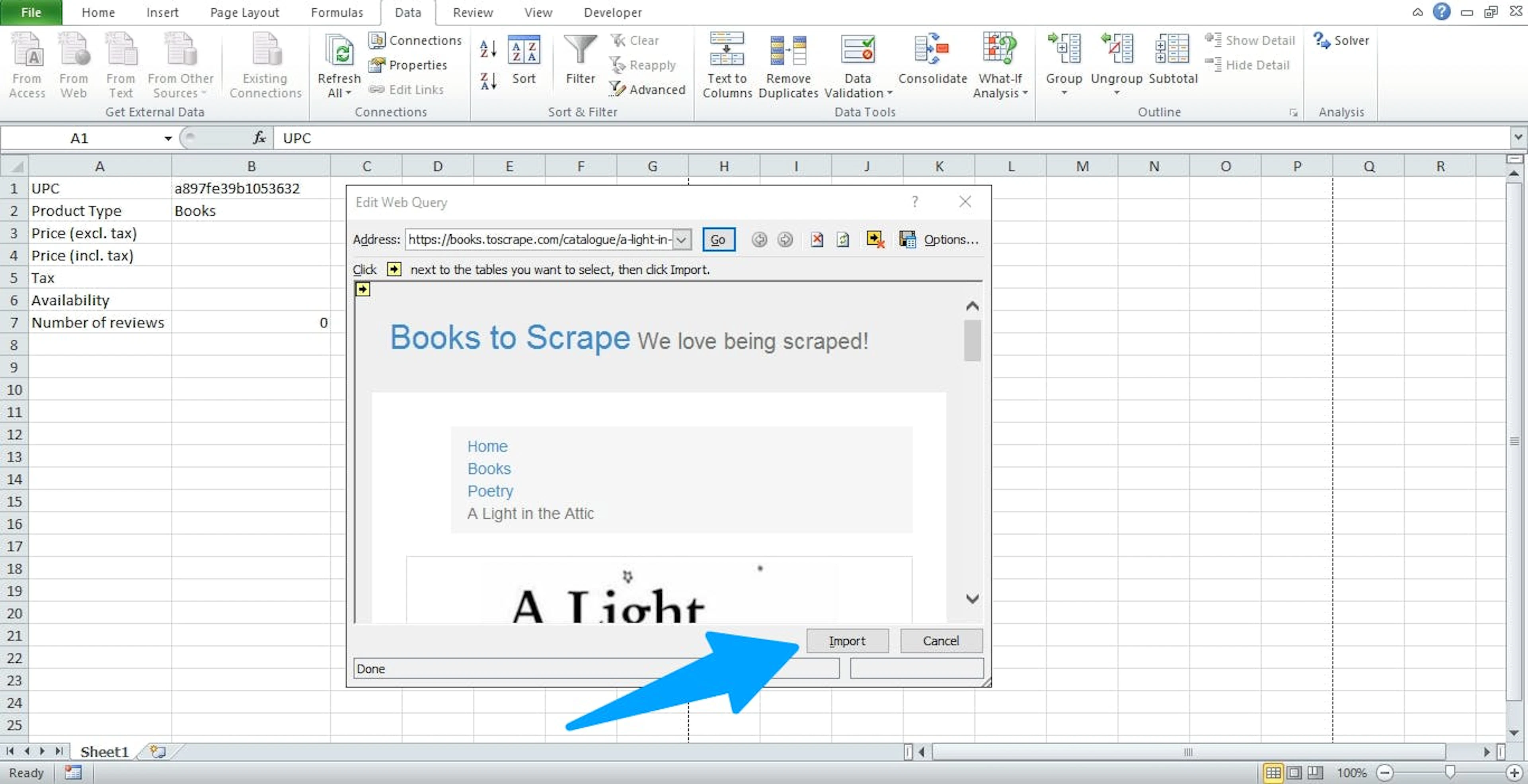This screenshot has width=1528, height=784.
Task: Open the Name Box dropdown arrow
Action: 168,138
